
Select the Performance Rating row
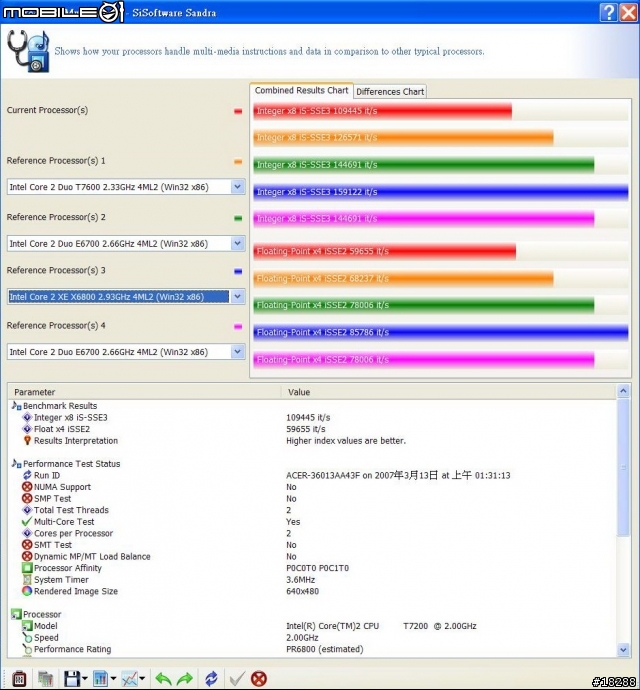313,649
